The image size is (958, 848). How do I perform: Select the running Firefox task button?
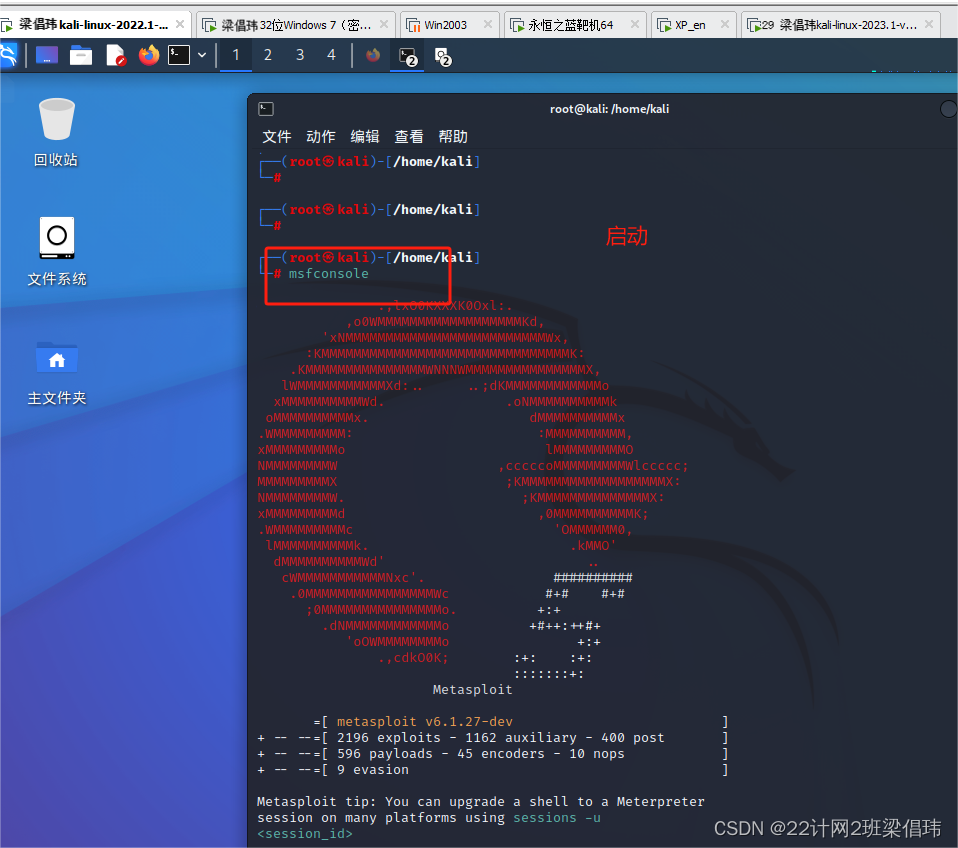tap(373, 56)
